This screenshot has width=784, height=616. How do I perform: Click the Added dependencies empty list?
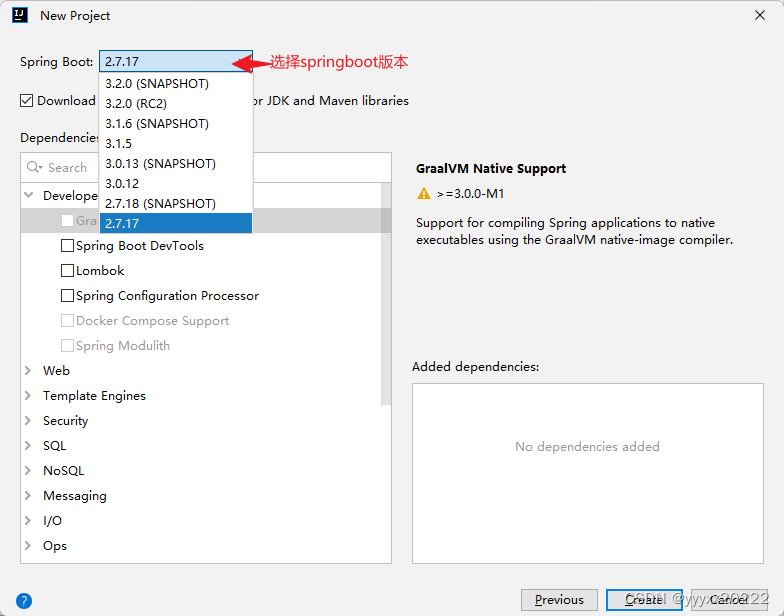point(588,474)
